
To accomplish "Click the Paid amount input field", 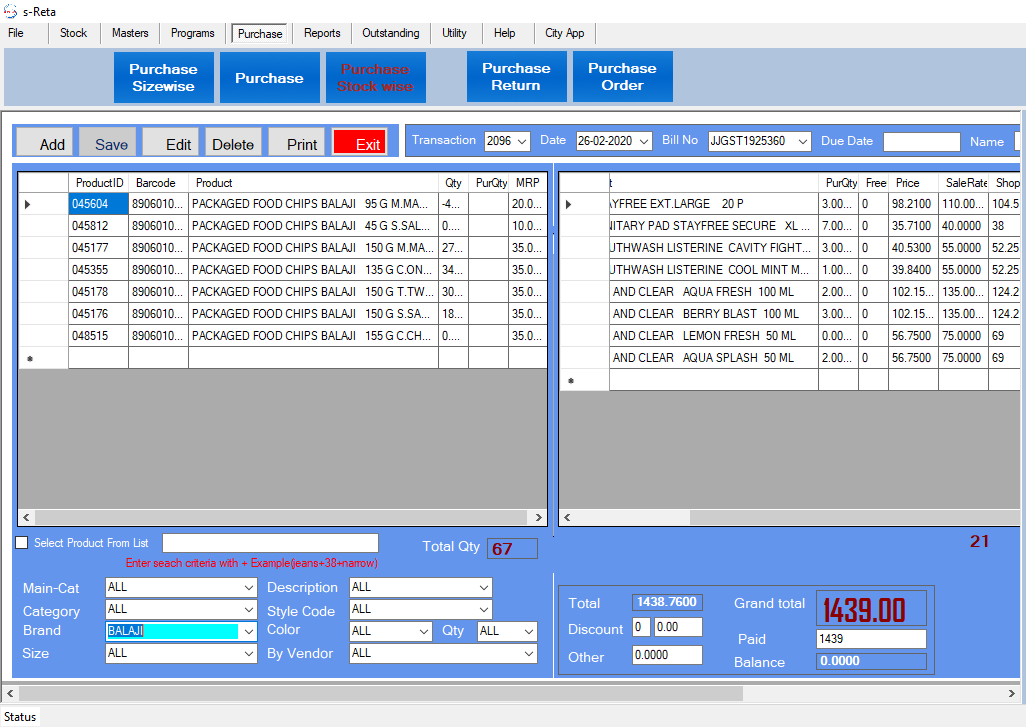I will 870,639.
